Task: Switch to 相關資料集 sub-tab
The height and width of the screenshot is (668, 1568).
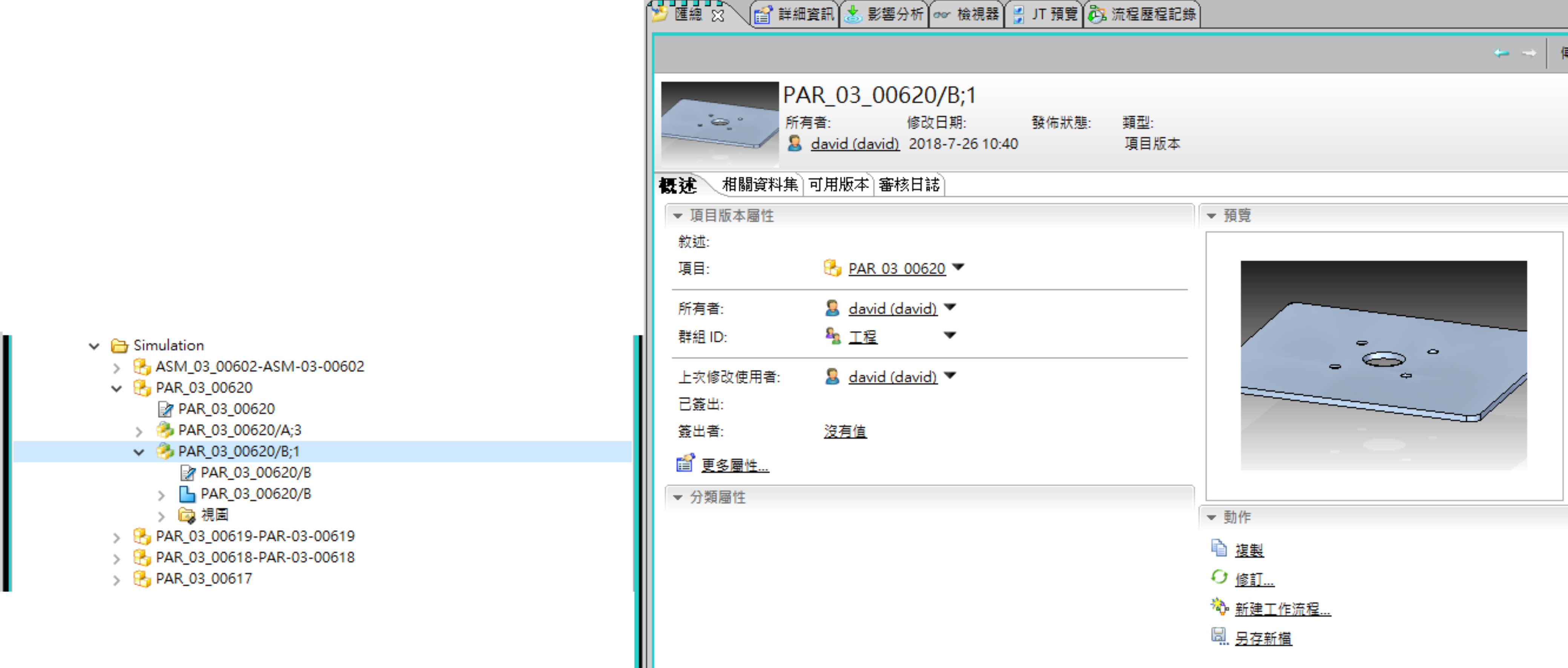Action: pyautogui.click(x=759, y=184)
